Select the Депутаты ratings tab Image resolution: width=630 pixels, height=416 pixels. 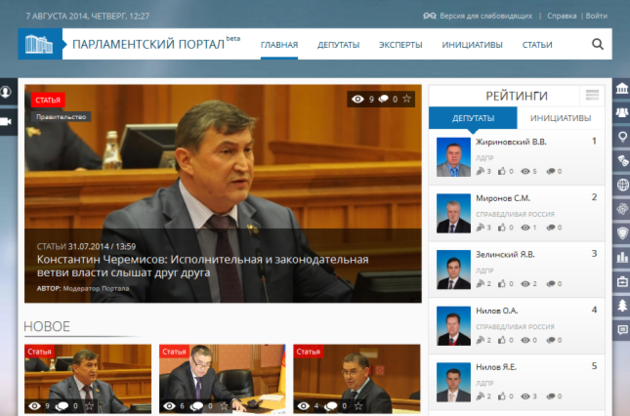click(473, 118)
